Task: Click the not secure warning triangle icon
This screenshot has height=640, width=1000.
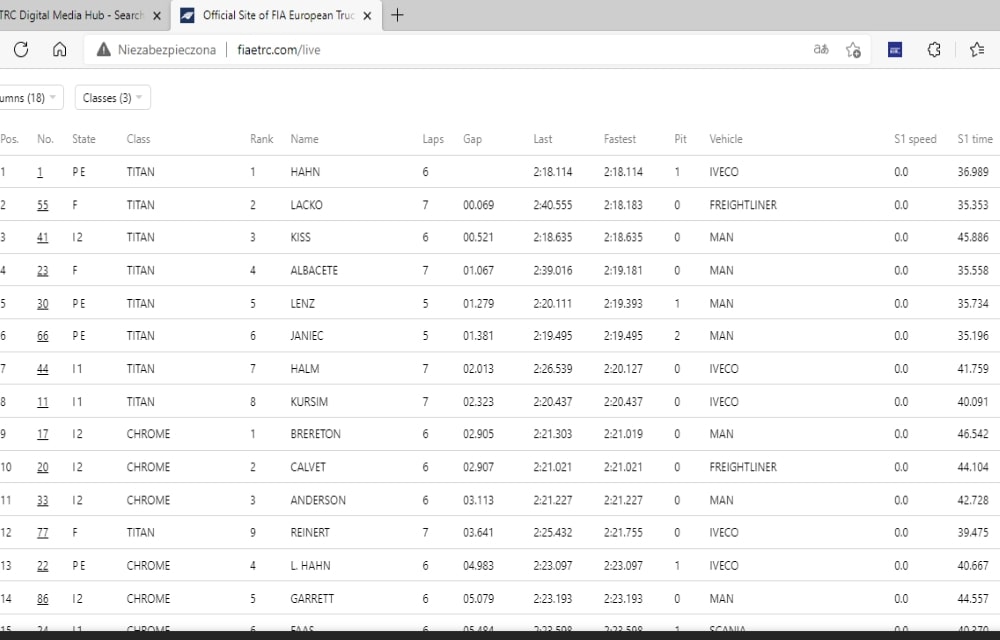Action: point(104,50)
